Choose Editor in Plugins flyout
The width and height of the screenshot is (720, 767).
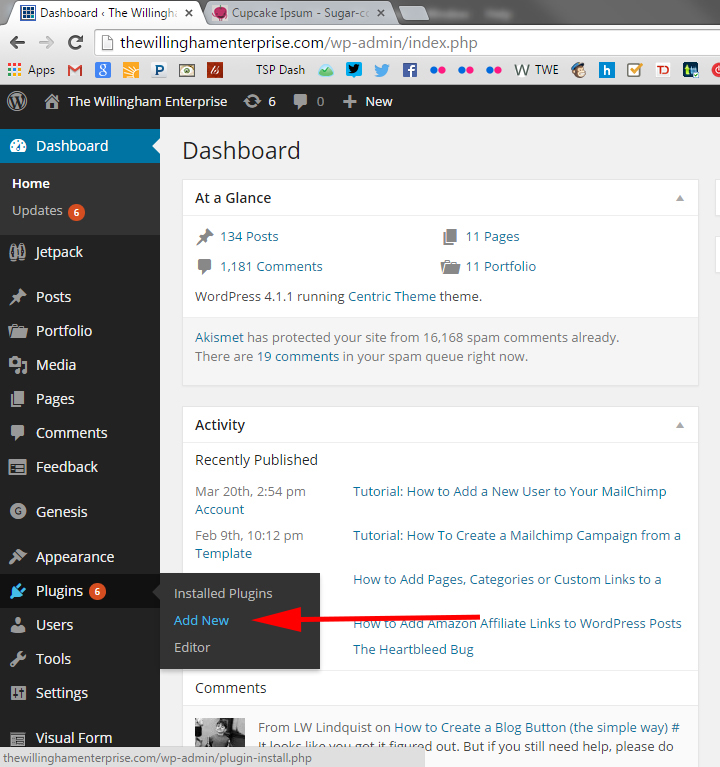pyautogui.click(x=192, y=647)
